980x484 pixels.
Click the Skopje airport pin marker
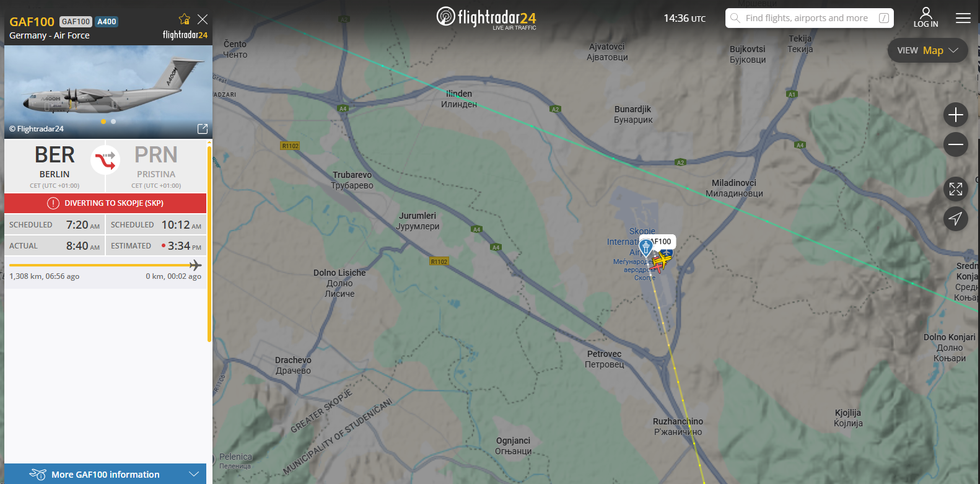click(x=647, y=248)
